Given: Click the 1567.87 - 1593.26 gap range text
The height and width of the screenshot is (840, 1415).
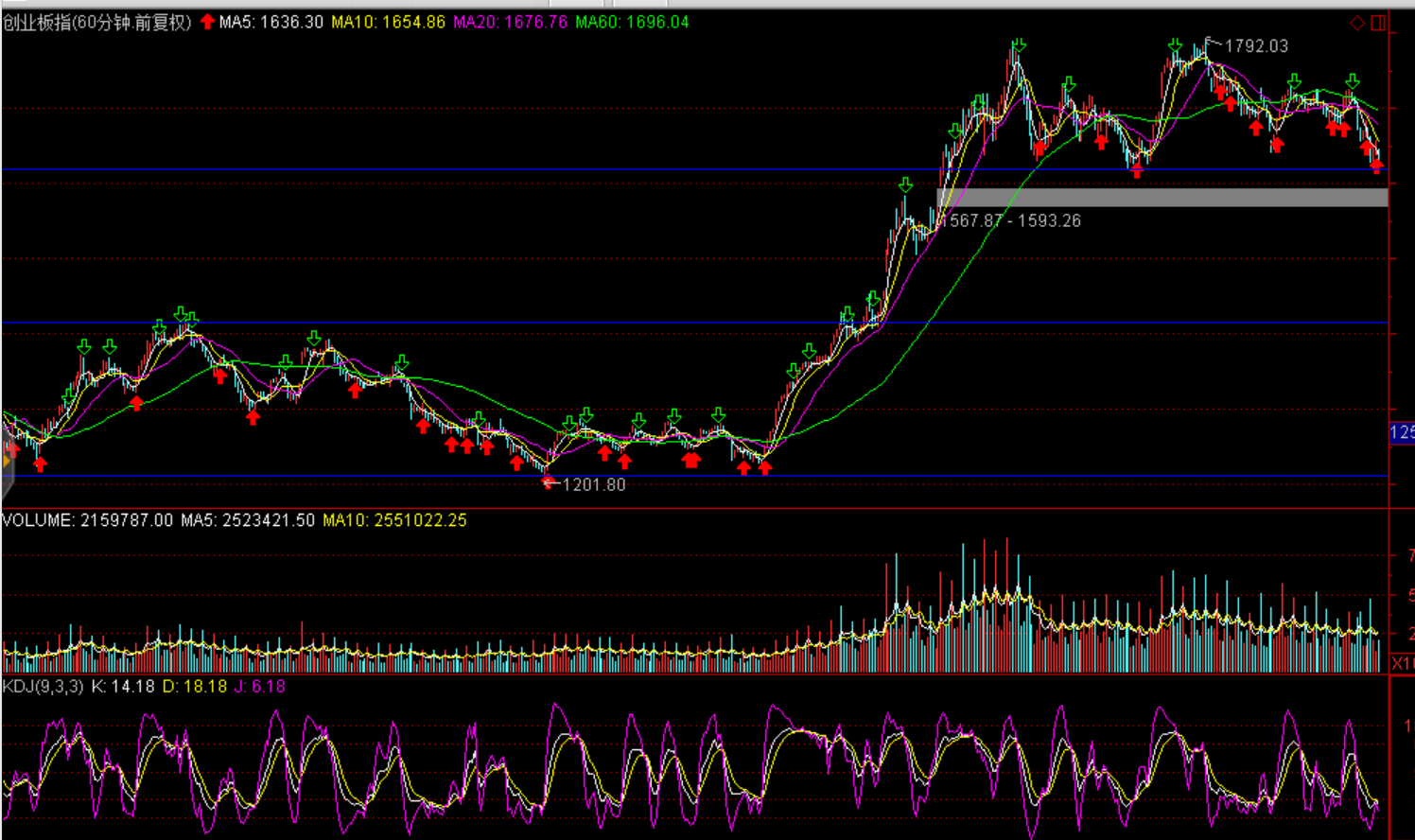Looking at the screenshot, I should pos(1012,220).
